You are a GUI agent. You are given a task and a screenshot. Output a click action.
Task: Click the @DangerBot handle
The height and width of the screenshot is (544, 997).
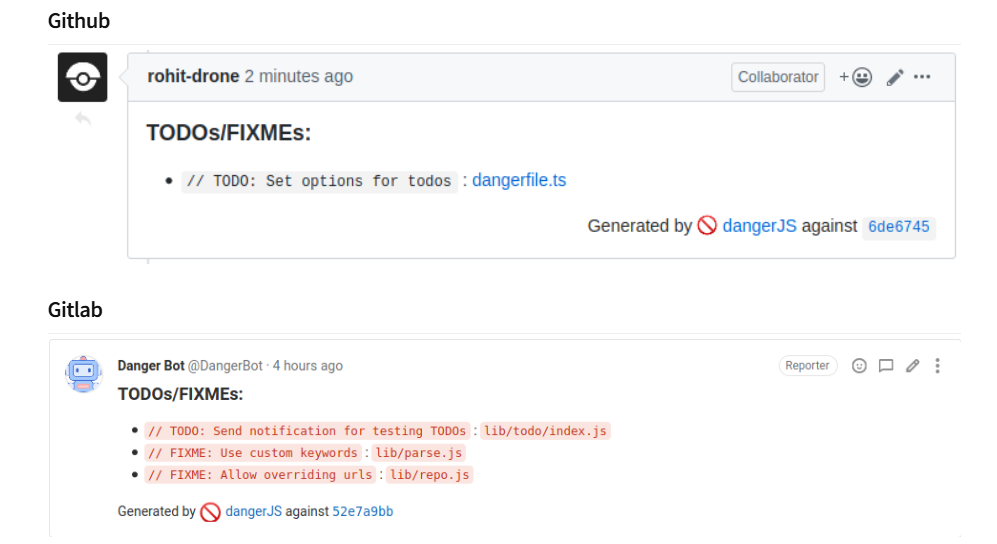(x=225, y=366)
